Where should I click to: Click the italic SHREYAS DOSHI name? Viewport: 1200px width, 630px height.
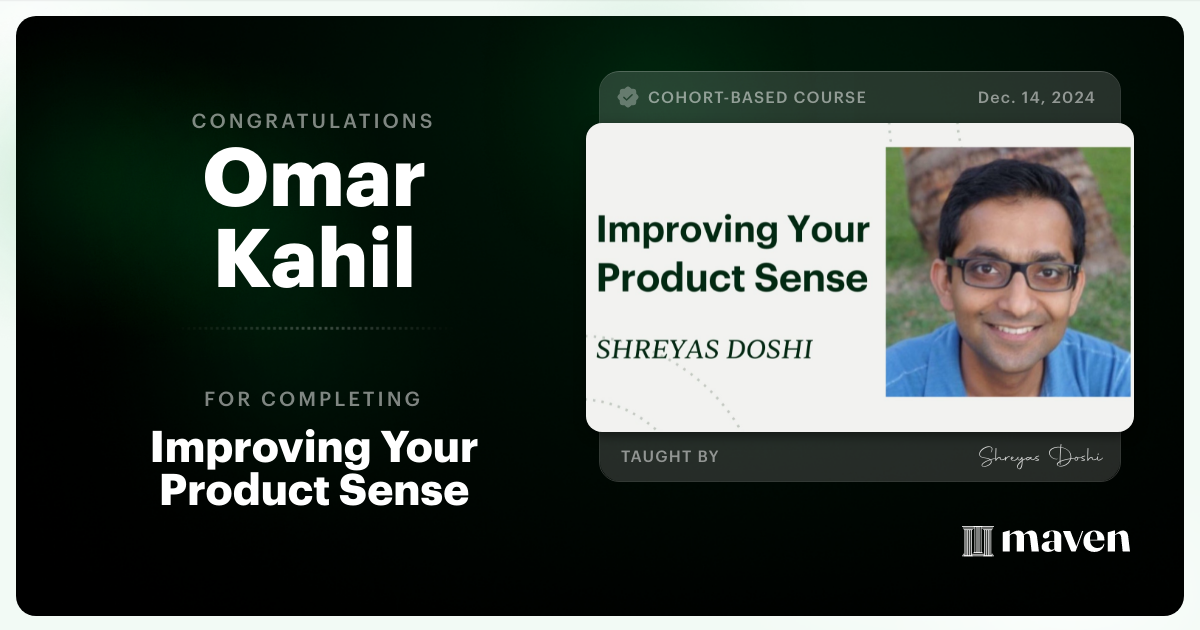[704, 349]
